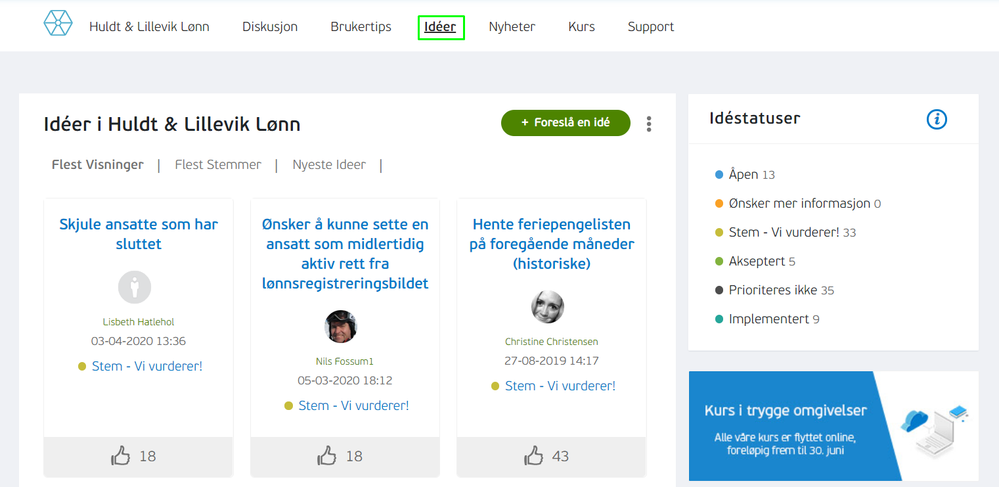This screenshot has height=487, width=999.
Task: Switch to the 'Flest Stemmer' sorting tab
Action: (218, 165)
